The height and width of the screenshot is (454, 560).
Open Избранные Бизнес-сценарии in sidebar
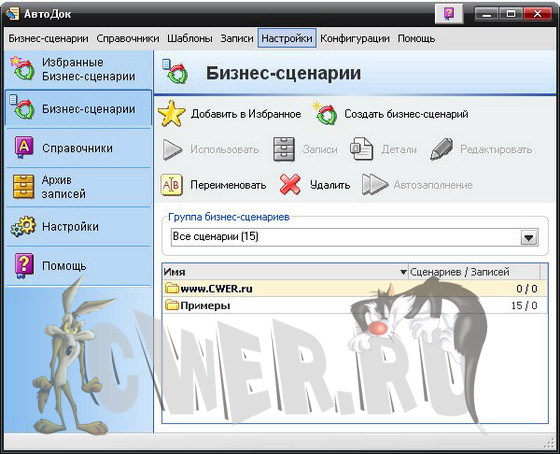(78, 69)
